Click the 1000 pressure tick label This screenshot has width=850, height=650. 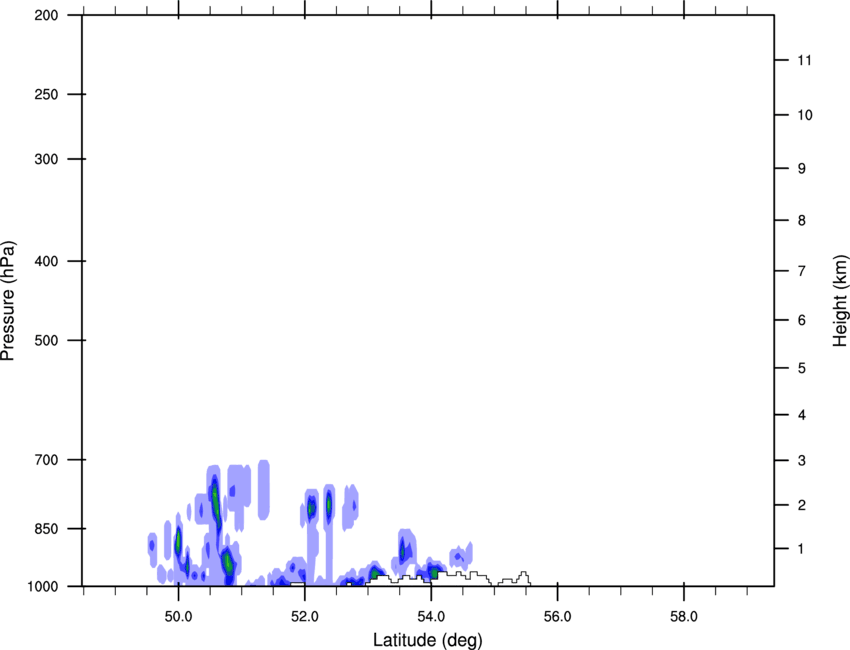pyautogui.click(x=42, y=587)
